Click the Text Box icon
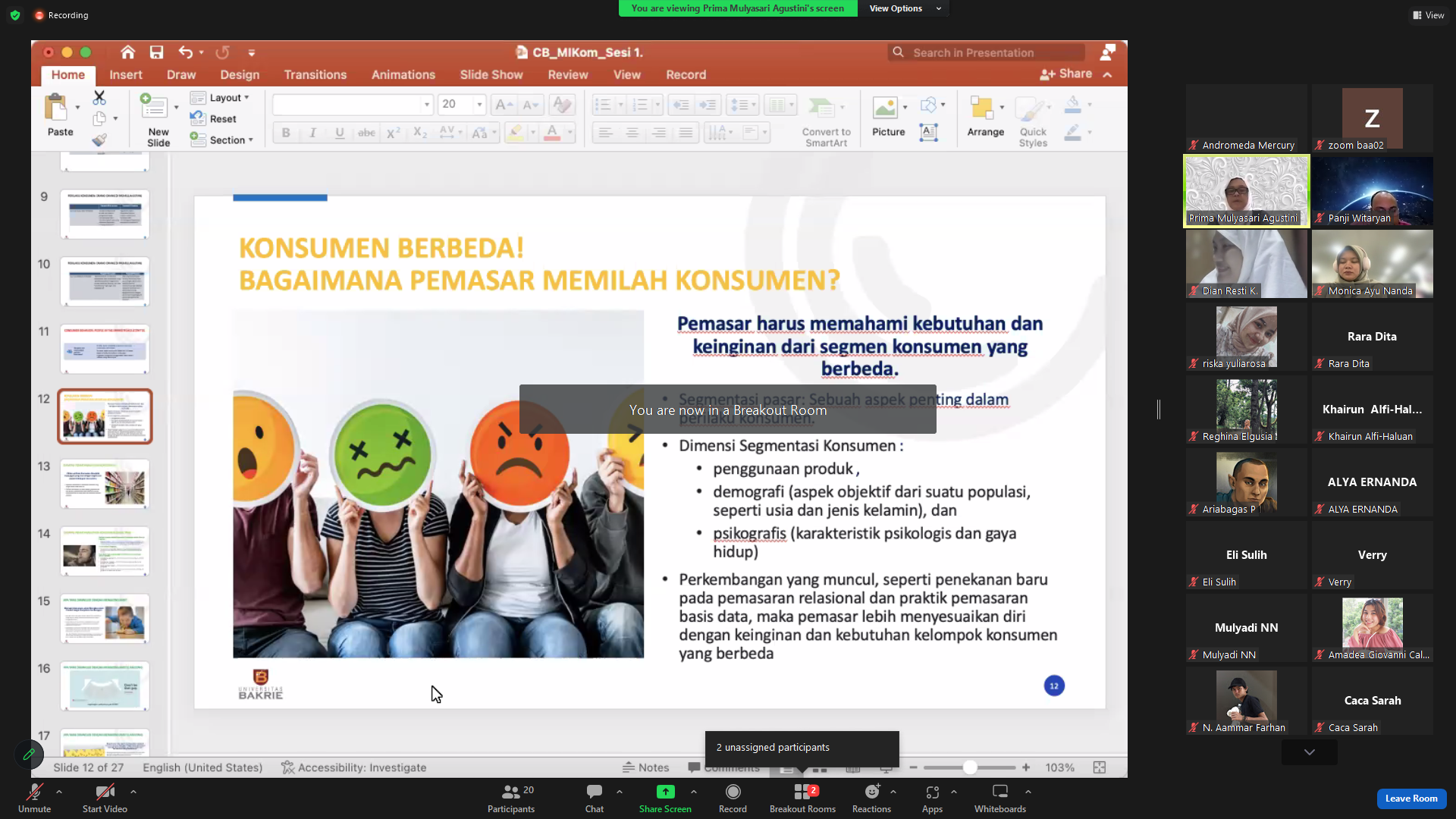This screenshot has height=819, width=1456. pos(928,133)
